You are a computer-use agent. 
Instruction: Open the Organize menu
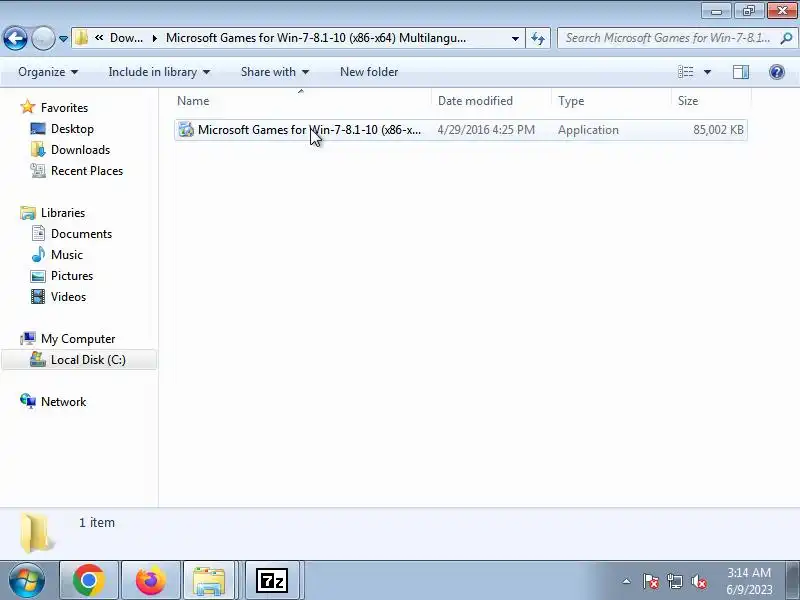point(48,72)
